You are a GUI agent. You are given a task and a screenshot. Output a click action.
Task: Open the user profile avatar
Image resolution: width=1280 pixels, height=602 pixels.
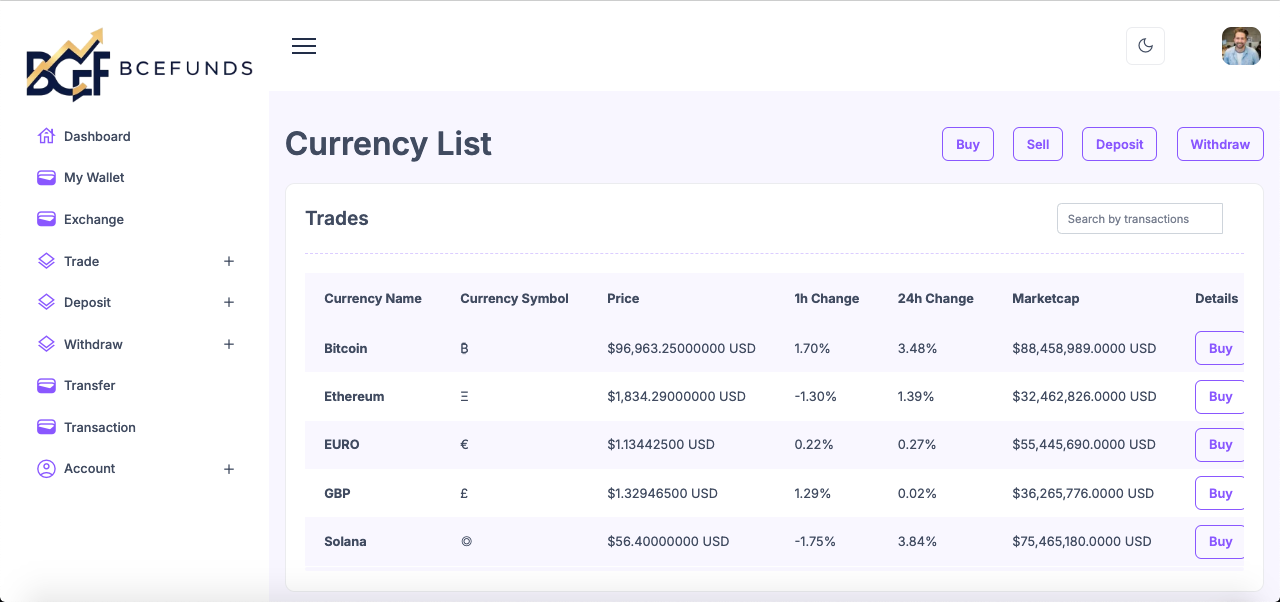pos(1241,46)
